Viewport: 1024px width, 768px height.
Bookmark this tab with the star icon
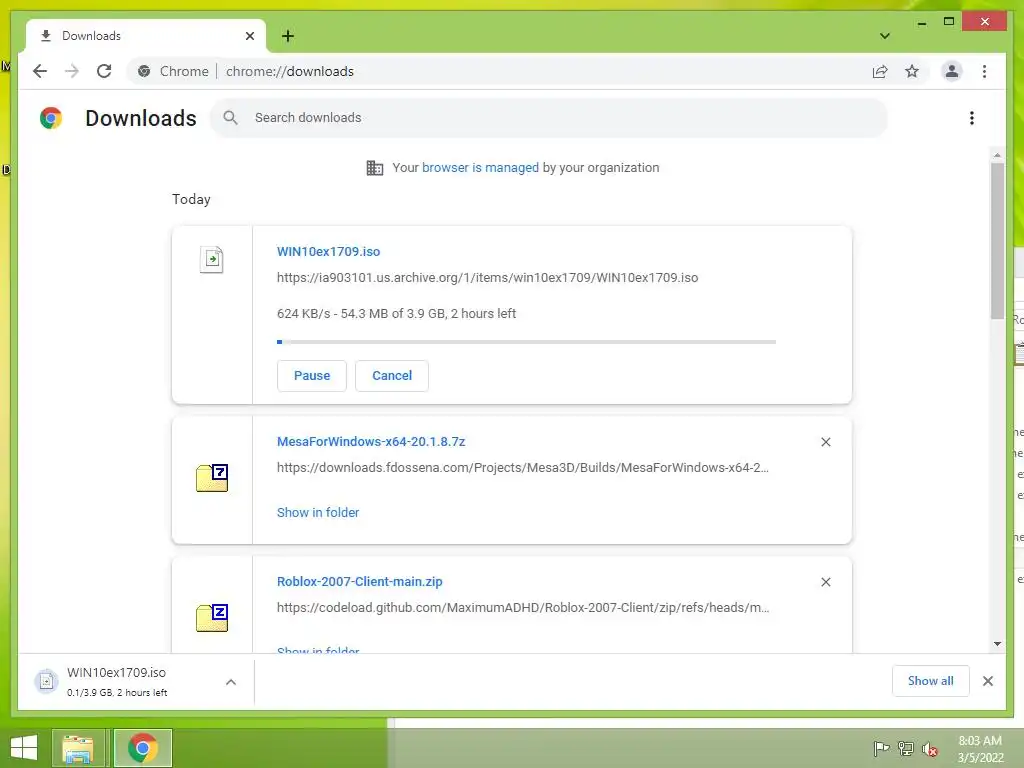coord(912,71)
